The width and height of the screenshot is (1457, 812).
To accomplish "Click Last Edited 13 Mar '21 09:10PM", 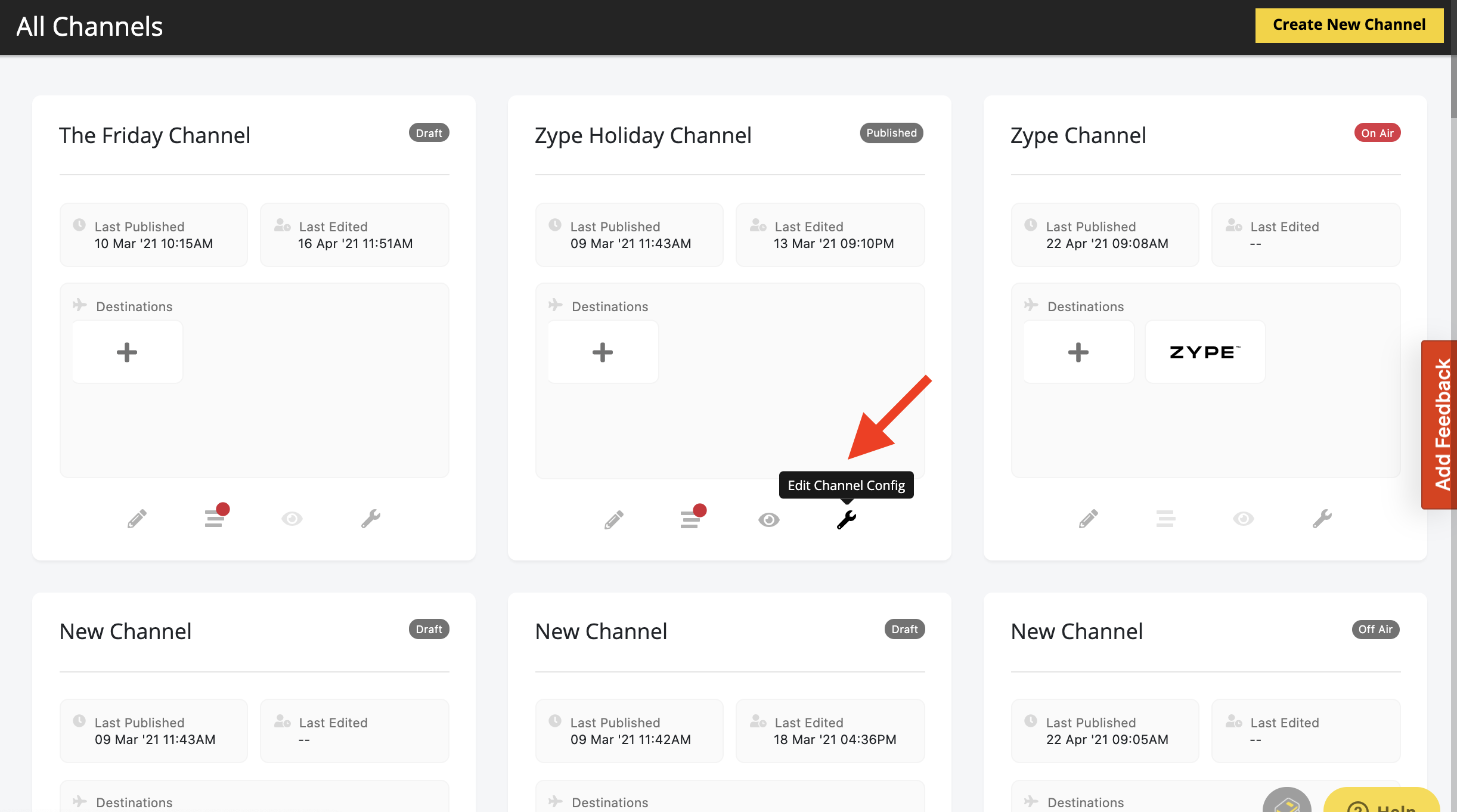I will coord(830,235).
